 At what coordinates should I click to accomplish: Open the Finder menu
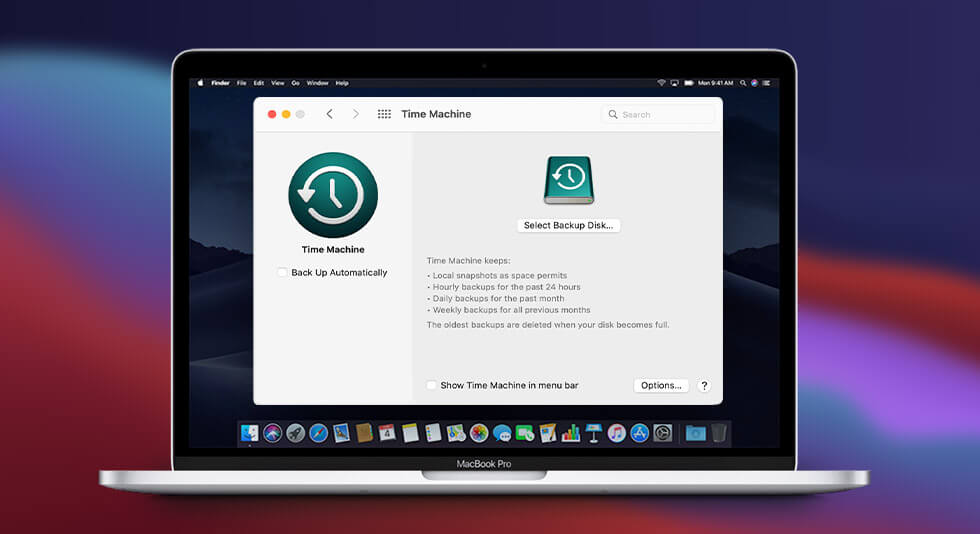click(x=220, y=83)
